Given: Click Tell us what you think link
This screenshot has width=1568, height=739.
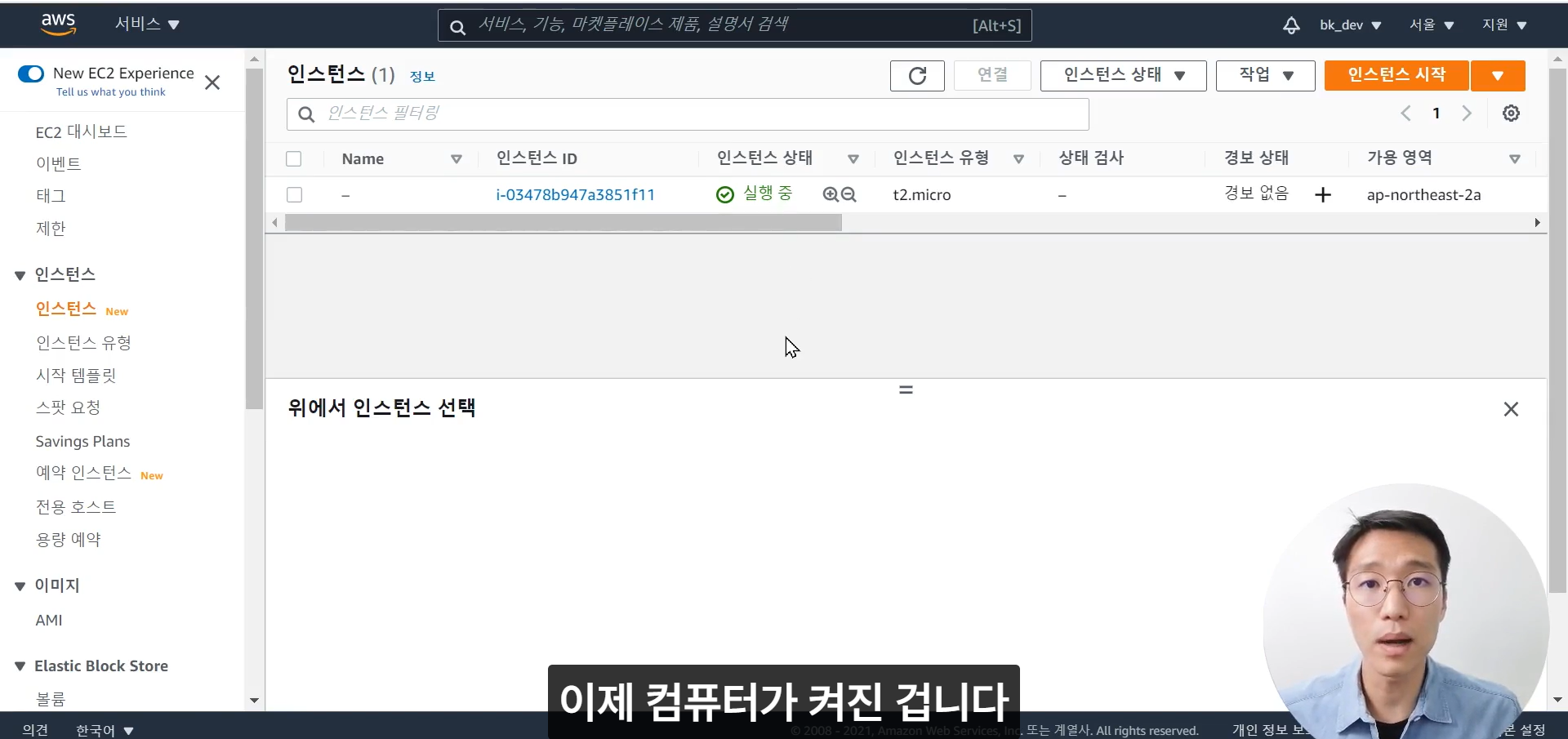Looking at the screenshot, I should click(x=111, y=92).
